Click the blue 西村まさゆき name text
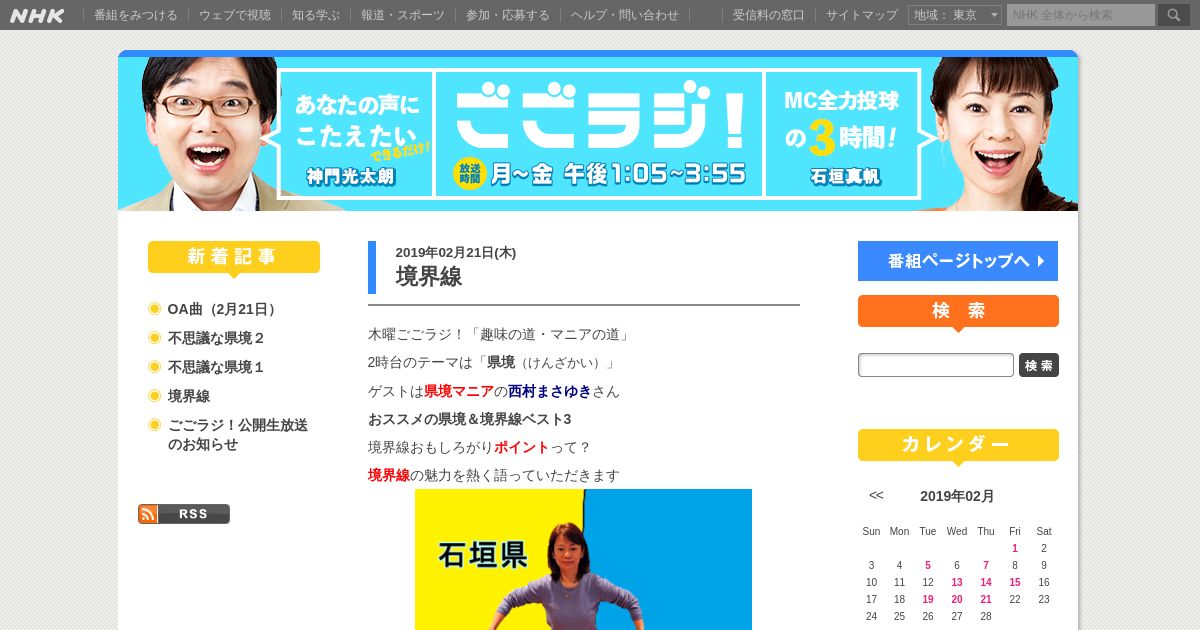This screenshot has height=630, width=1200. (x=550, y=391)
